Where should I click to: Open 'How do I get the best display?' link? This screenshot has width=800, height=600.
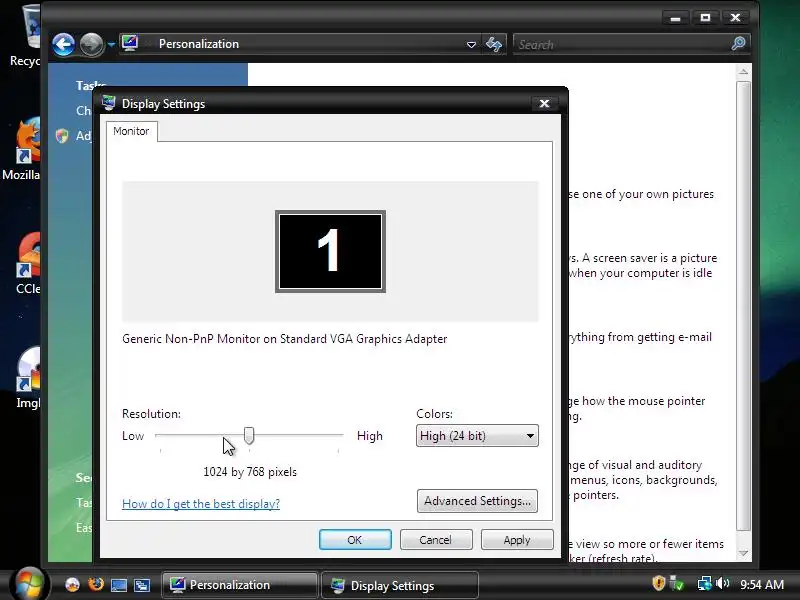201,504
